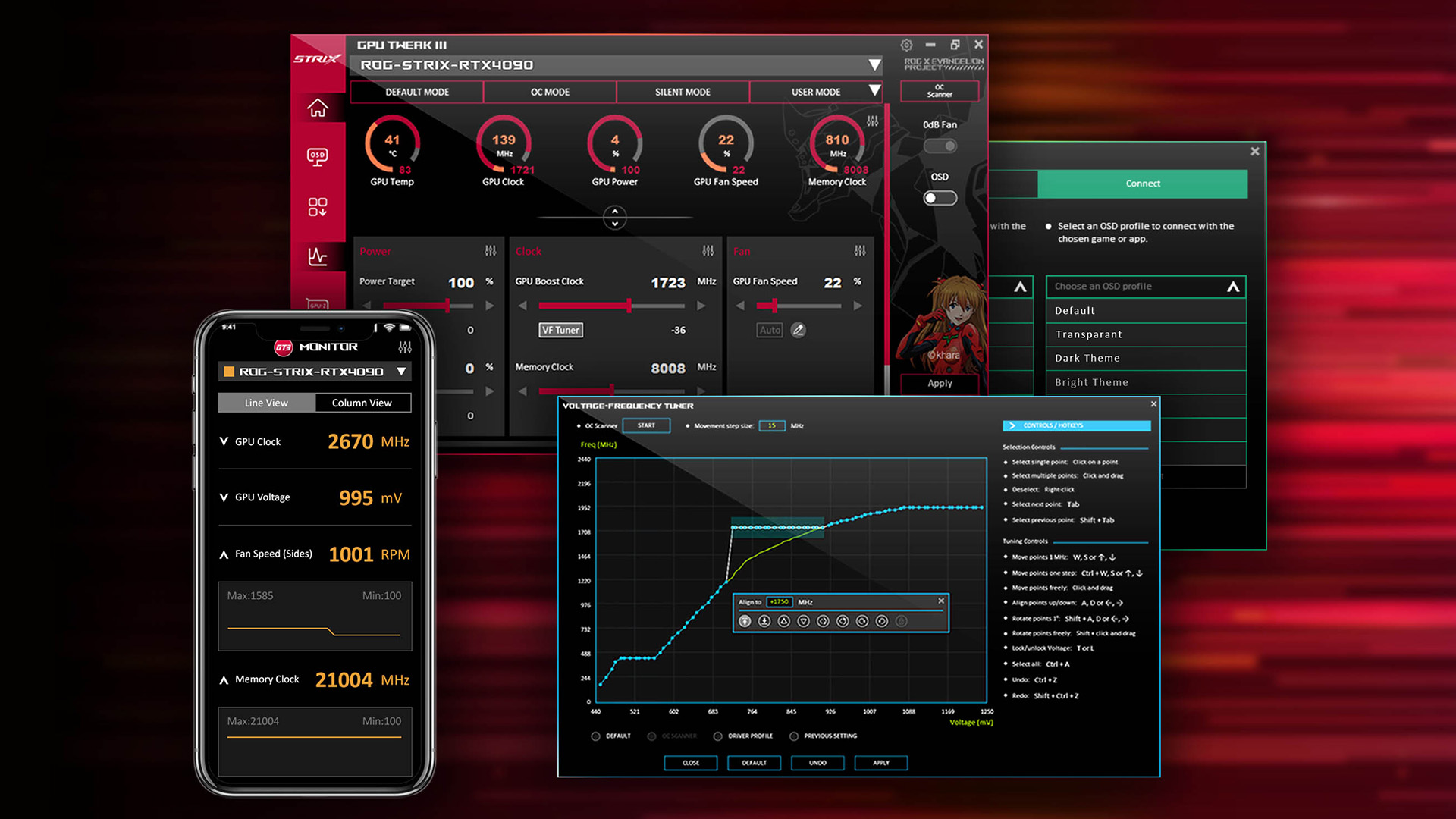Open gauge settings sliders icon near Memory Clock
This screenshot has height=819, width=1456.
click(x=873, y=121)
